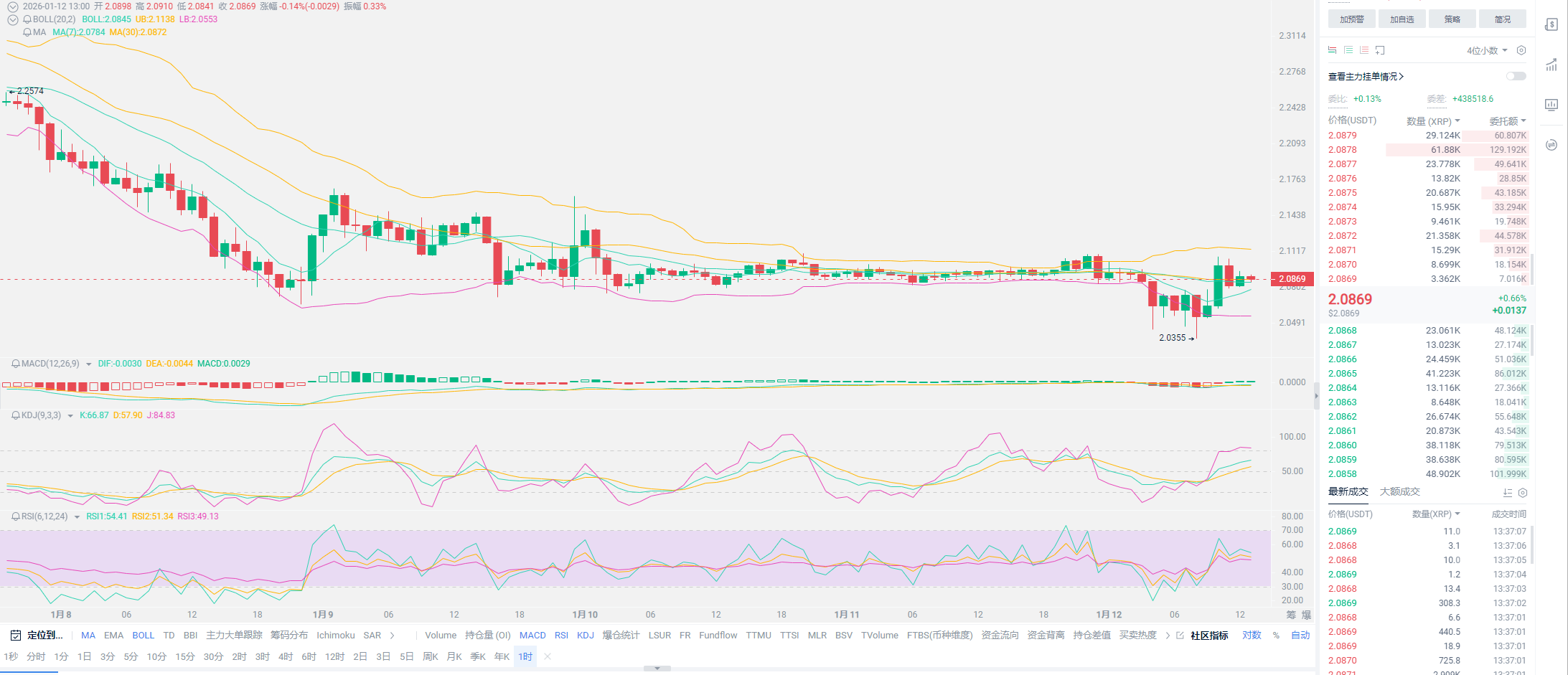
Task: Toggle 对数 logarithmic scale option
Action: (1252, 636)
